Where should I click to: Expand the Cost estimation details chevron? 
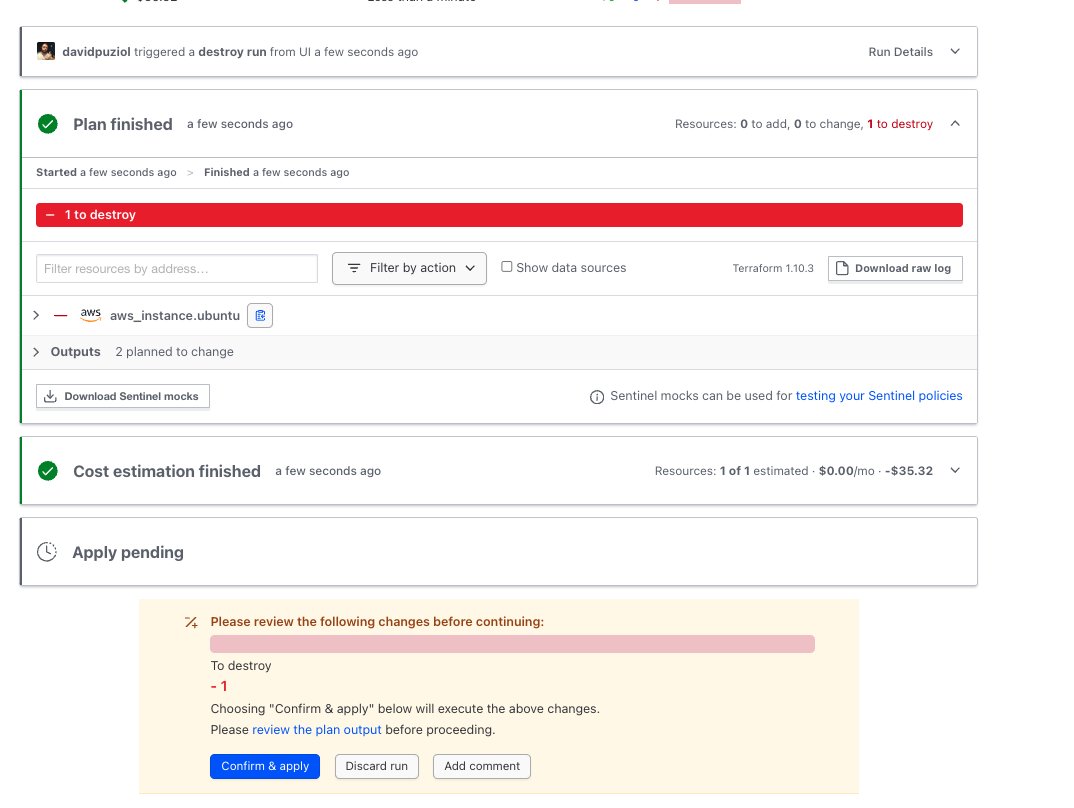(x=955, y=471)
